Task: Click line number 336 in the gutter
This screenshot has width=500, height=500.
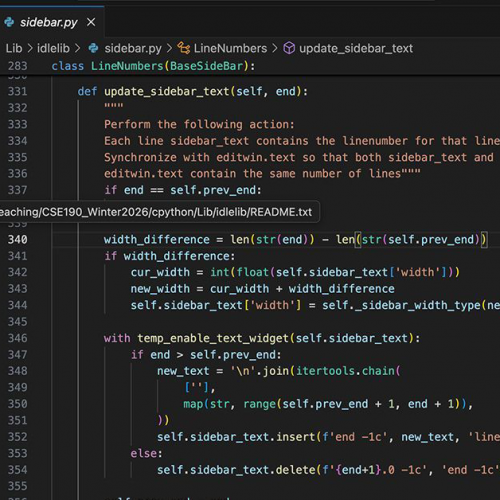Action: click(x=17, y=173)
